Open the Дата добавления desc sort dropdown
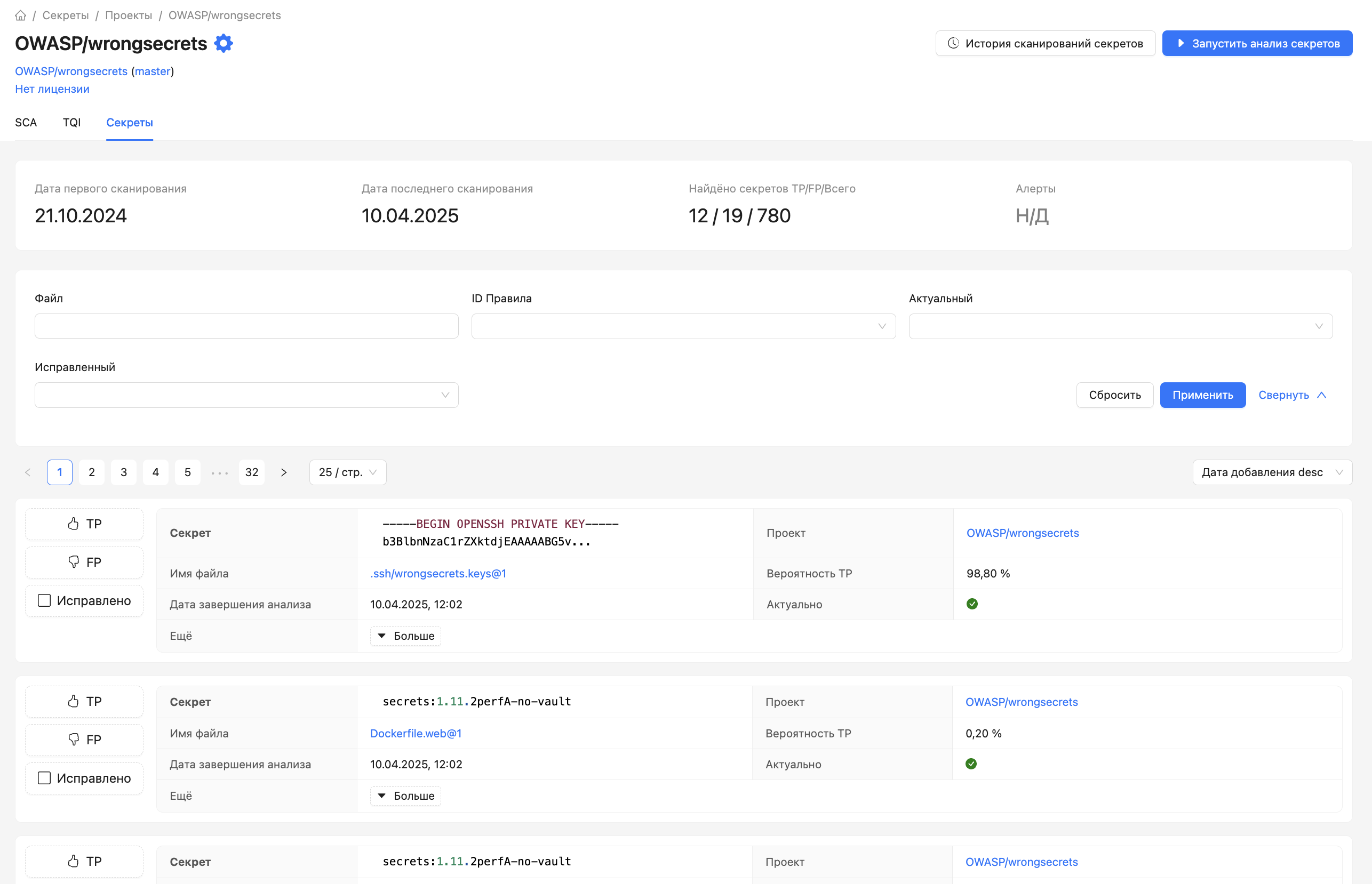The image size is (1372, 884). point(1272,472)
